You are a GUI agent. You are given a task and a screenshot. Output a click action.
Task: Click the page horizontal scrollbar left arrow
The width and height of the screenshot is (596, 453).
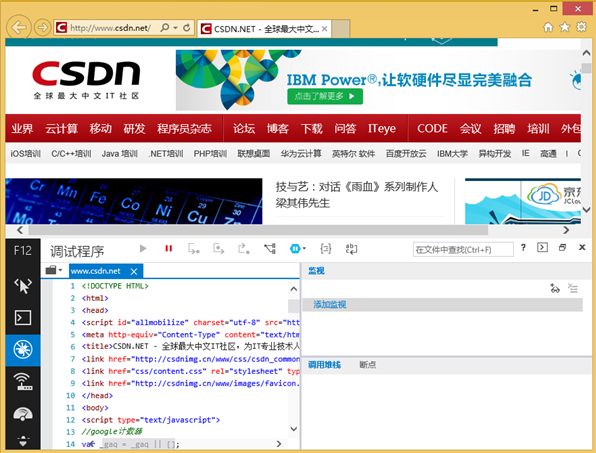coord(20,230)
